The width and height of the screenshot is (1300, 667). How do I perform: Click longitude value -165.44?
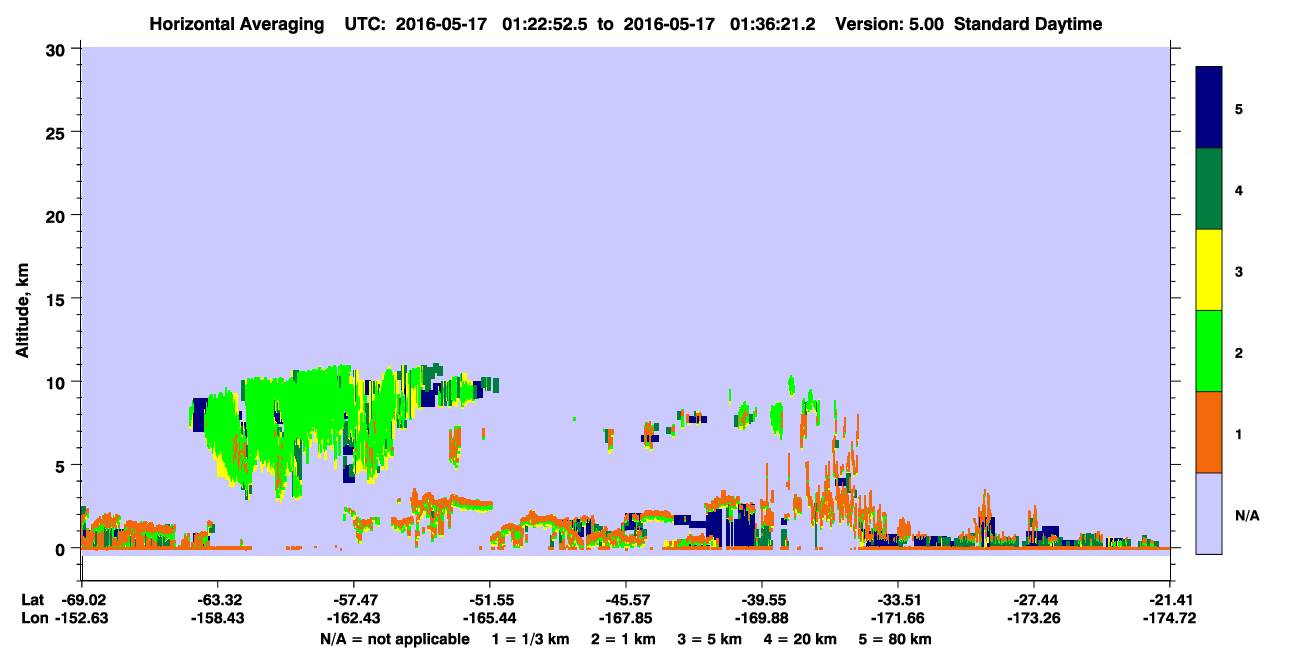pos(490,618)
